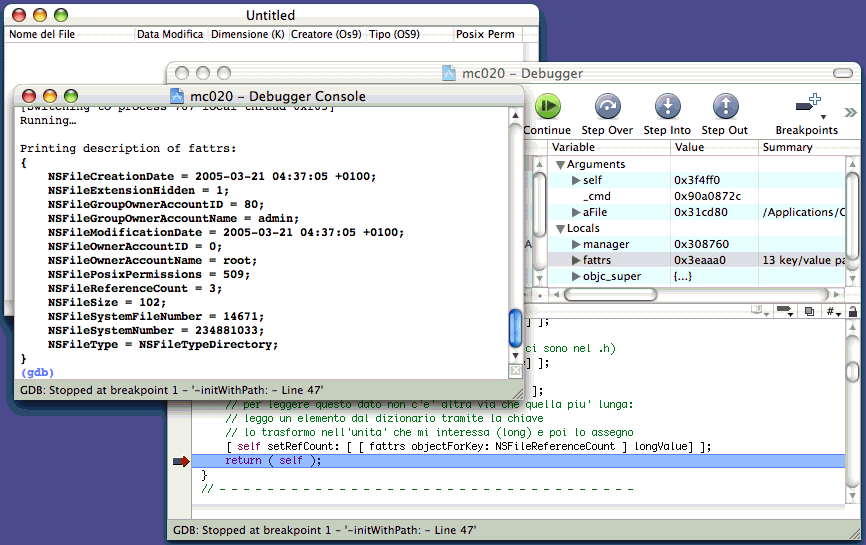Toggle the editor lock icon
Image resolution: width=866 pixels, height=545 pixels.
[x=853, y=312]
